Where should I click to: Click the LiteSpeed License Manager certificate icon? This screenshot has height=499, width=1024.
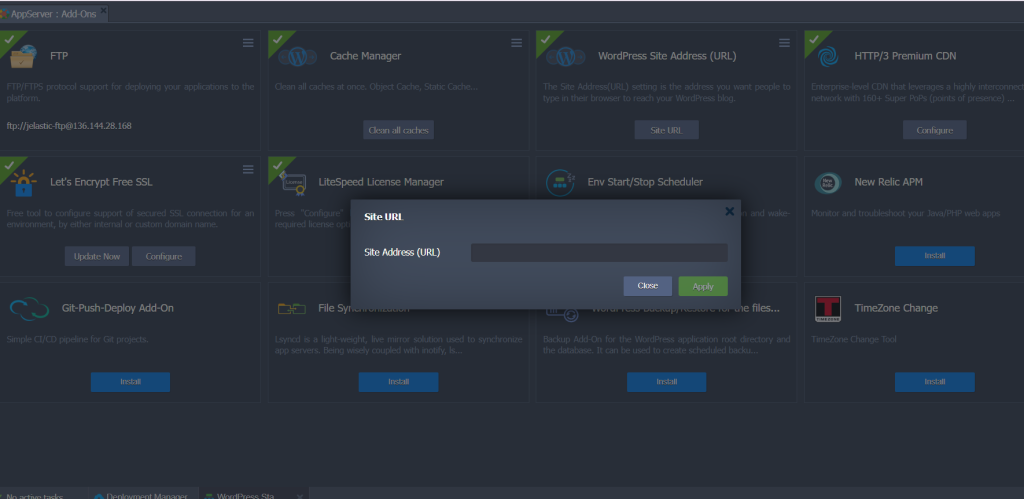pyautogui.click(x=293, y=184)
